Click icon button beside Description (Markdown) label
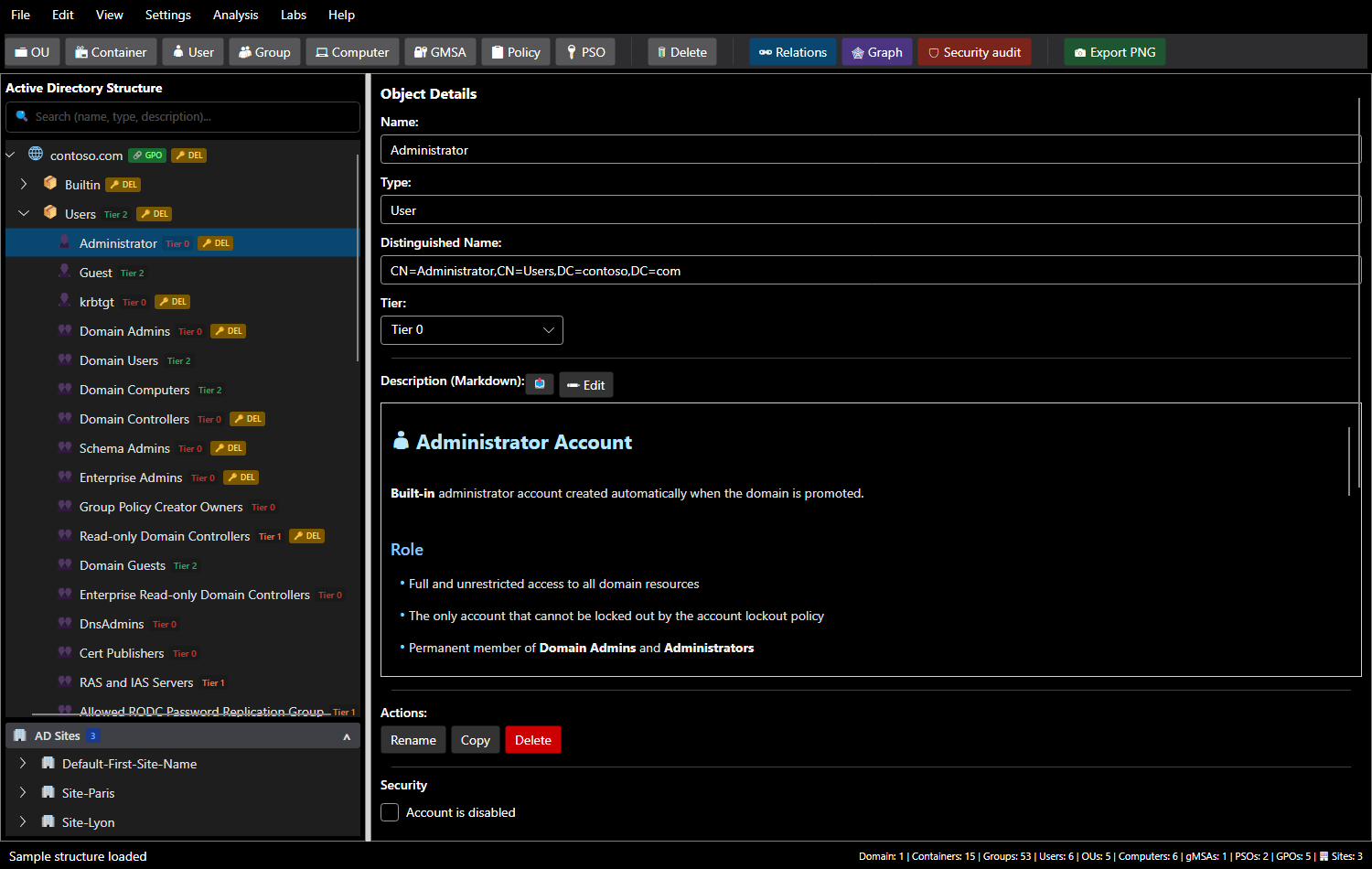The image size is (1372, 869). (x=540, y=384)
